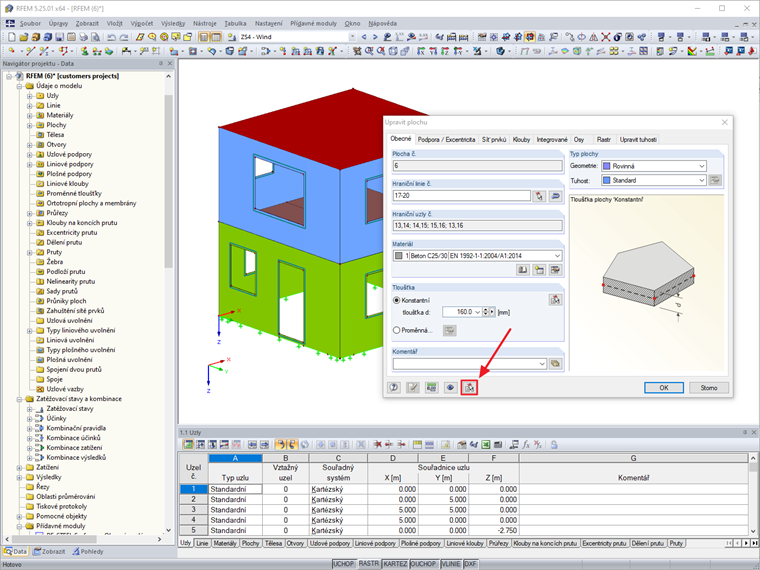Open the Geometrie Rovinná dropdown
This screenshot has width=760, height=570.
701,166
